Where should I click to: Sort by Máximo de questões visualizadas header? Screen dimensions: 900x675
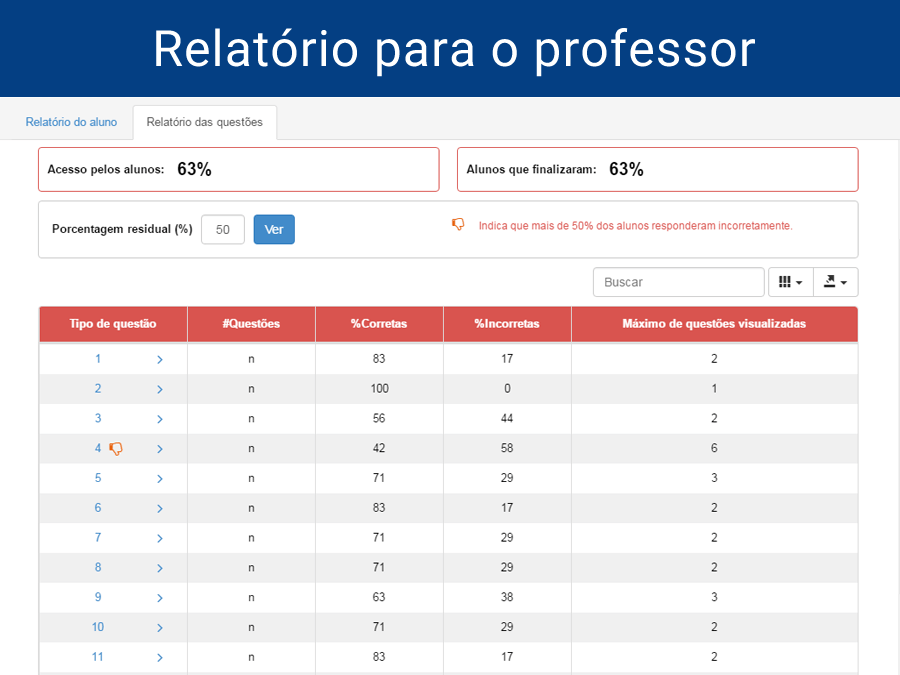tap(714, 324)
